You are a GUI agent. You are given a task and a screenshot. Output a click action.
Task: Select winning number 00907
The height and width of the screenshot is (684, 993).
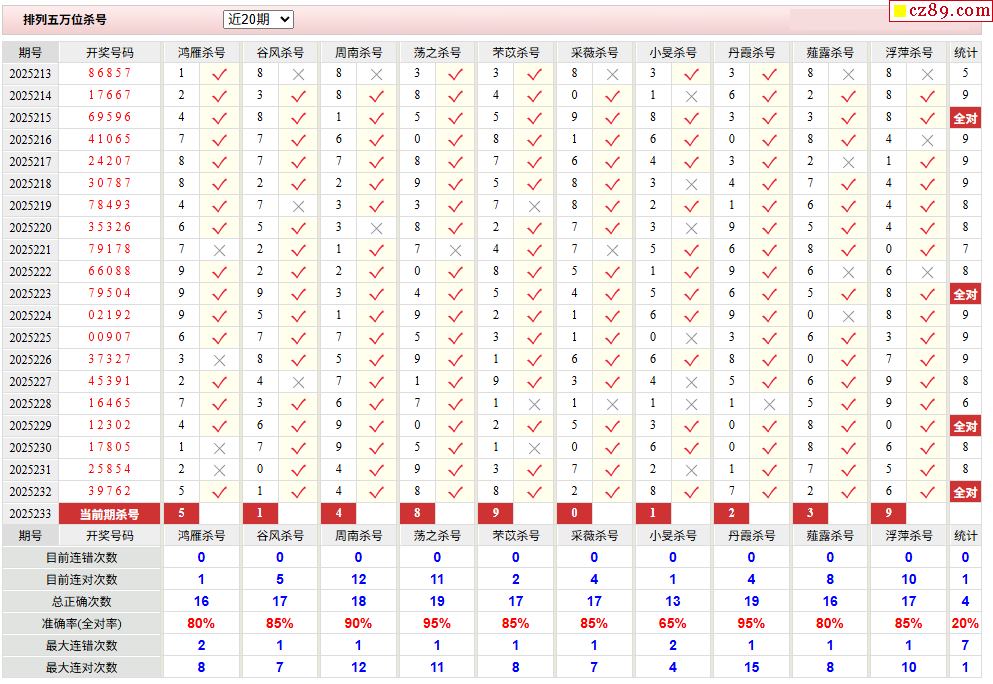(110, 337)
